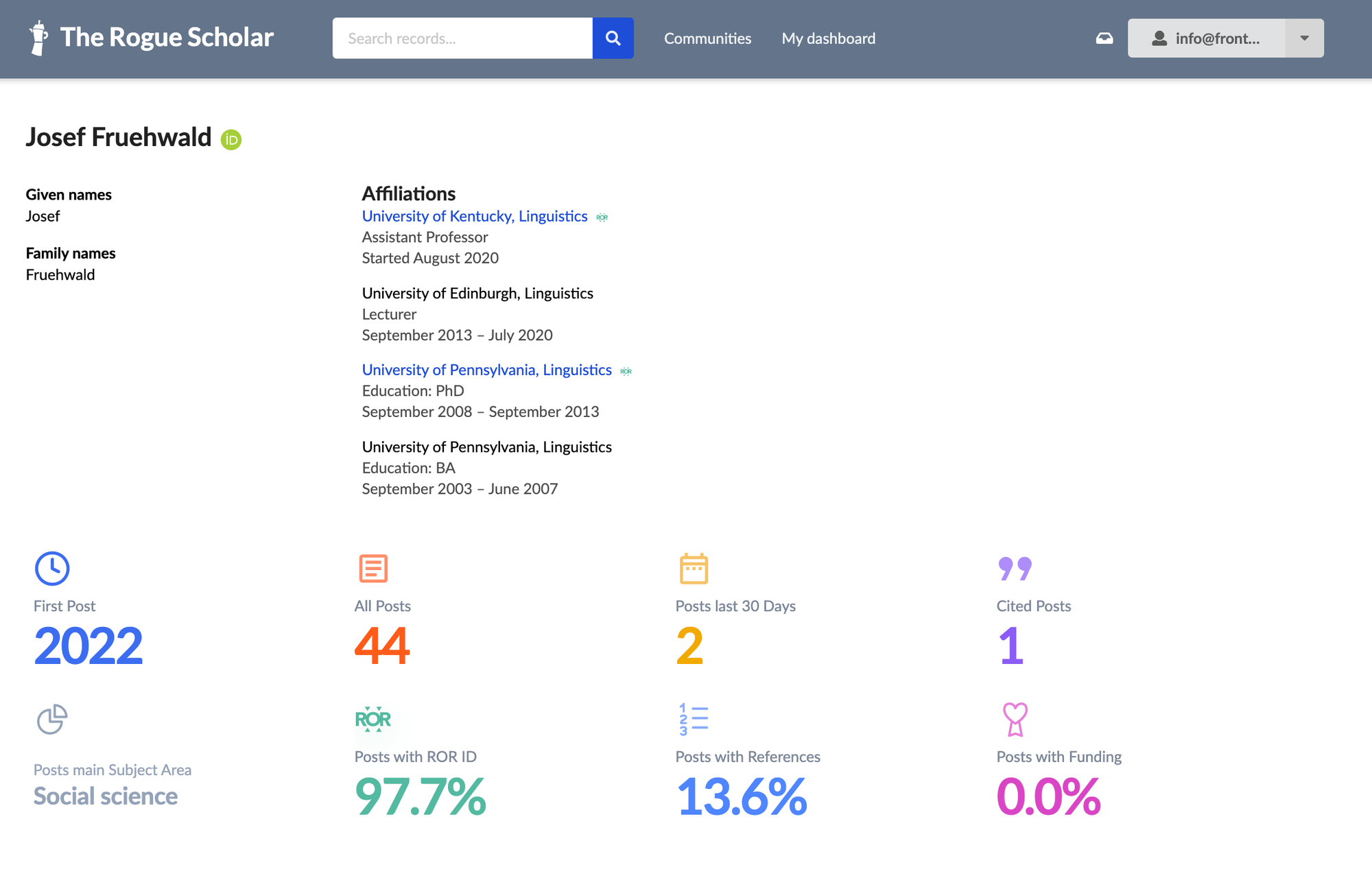This screenshot has height=889, width=1372.
Task: Click the 13.6% references statistic
Action: tap(742, 797)
